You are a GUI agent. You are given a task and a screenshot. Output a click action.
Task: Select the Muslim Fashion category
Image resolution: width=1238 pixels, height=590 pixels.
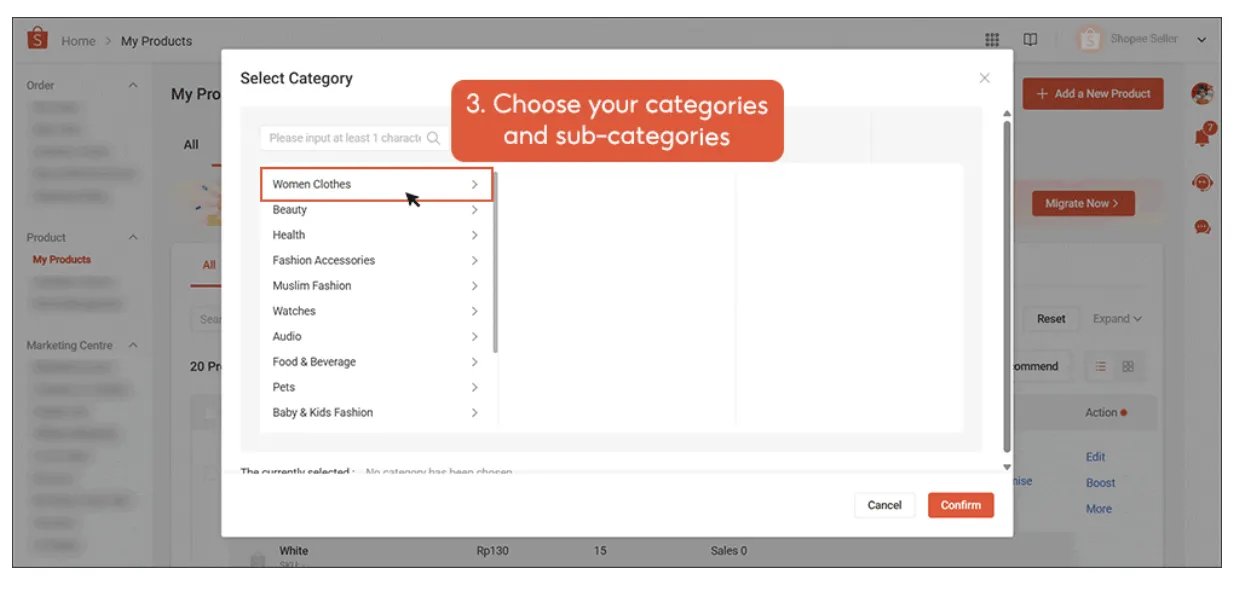pyautogui.click(x=312, y=286)
